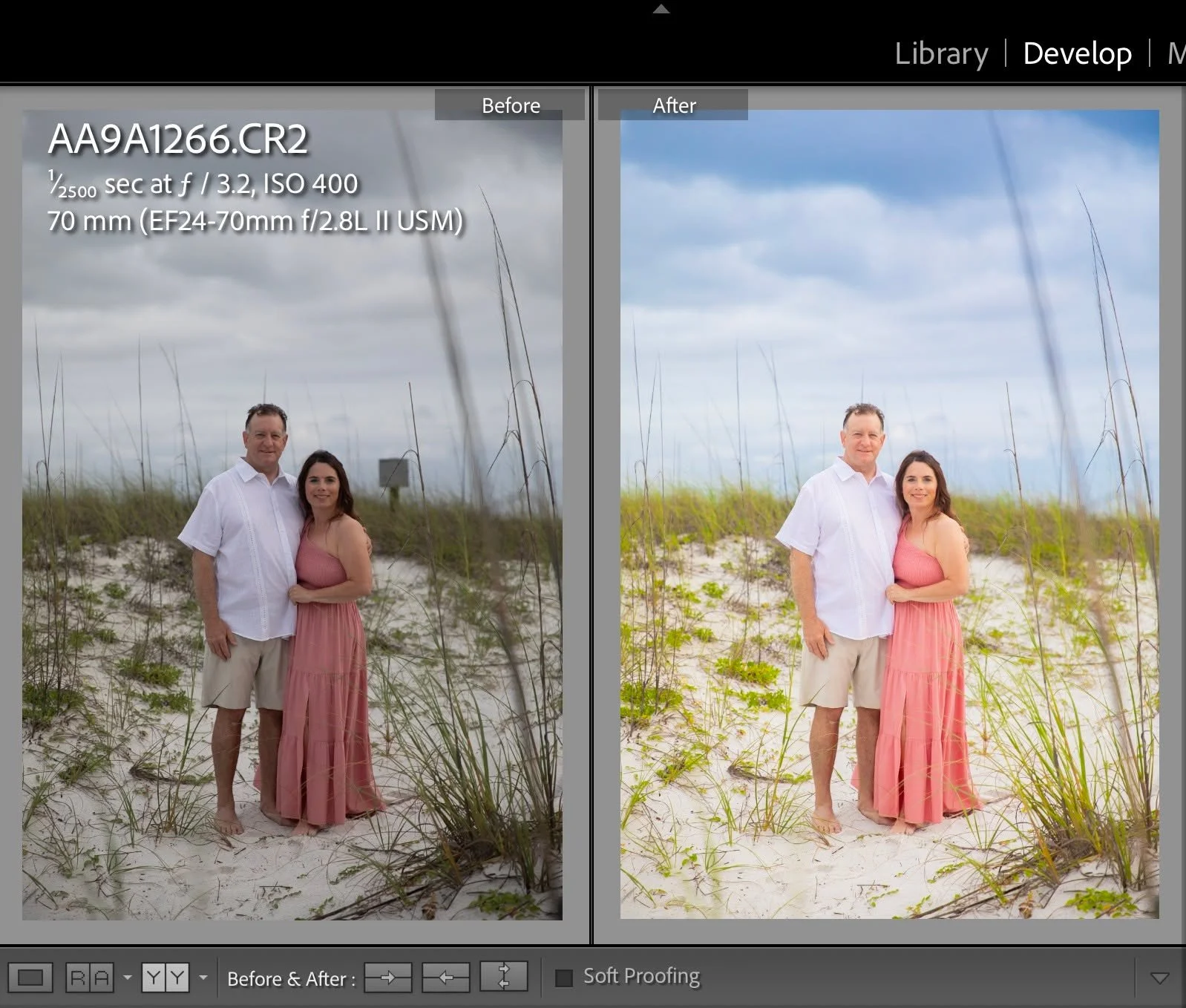Open reference view options dropdown arrow
The width and height of the screenshot is (1186, 1008).
pos(127,978)
